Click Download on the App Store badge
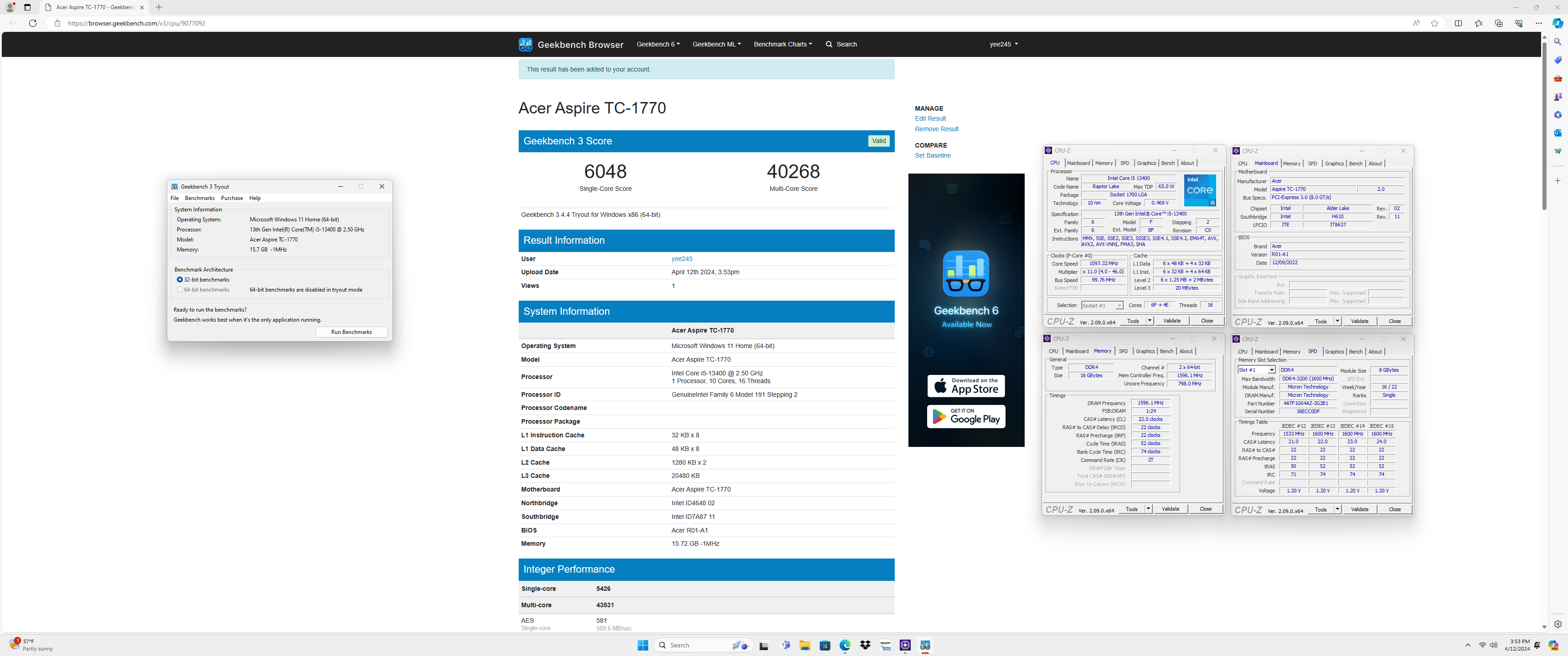 click(966, 386)
